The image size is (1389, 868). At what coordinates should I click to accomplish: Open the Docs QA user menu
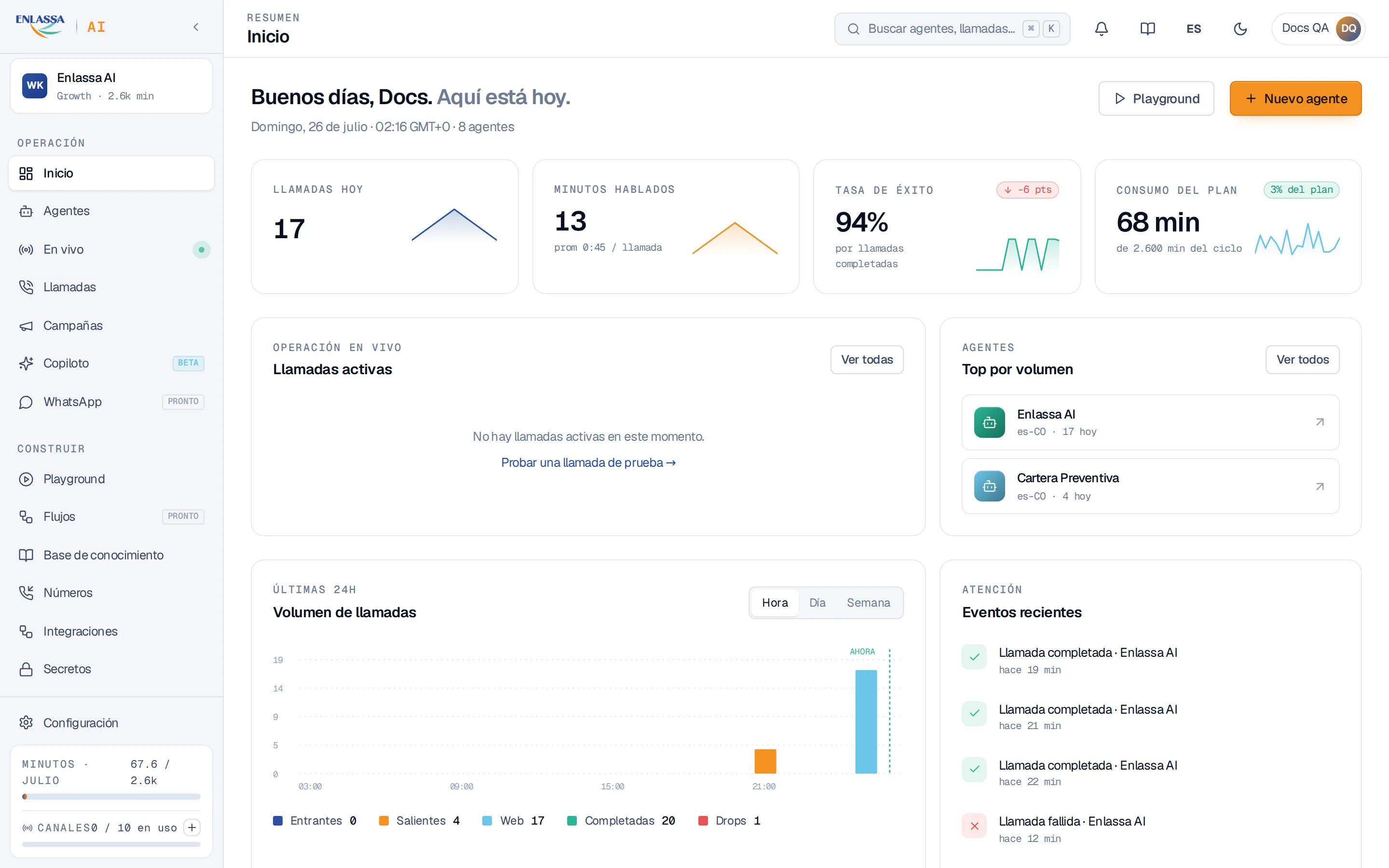point(1318,29)
